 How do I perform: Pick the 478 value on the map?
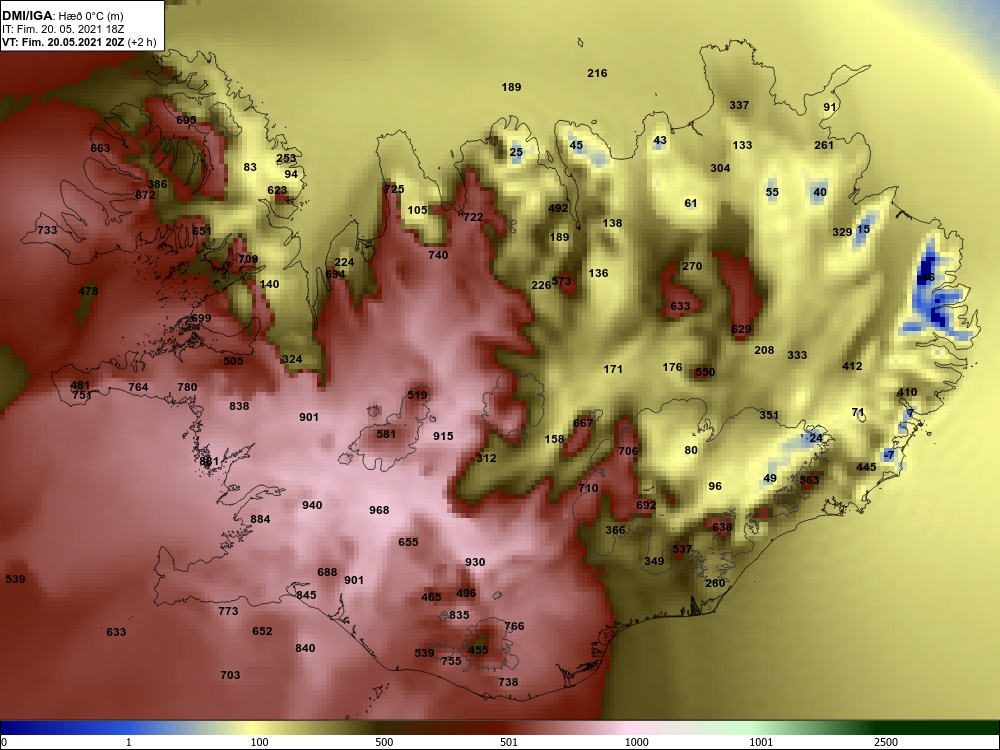click(88, 291)
